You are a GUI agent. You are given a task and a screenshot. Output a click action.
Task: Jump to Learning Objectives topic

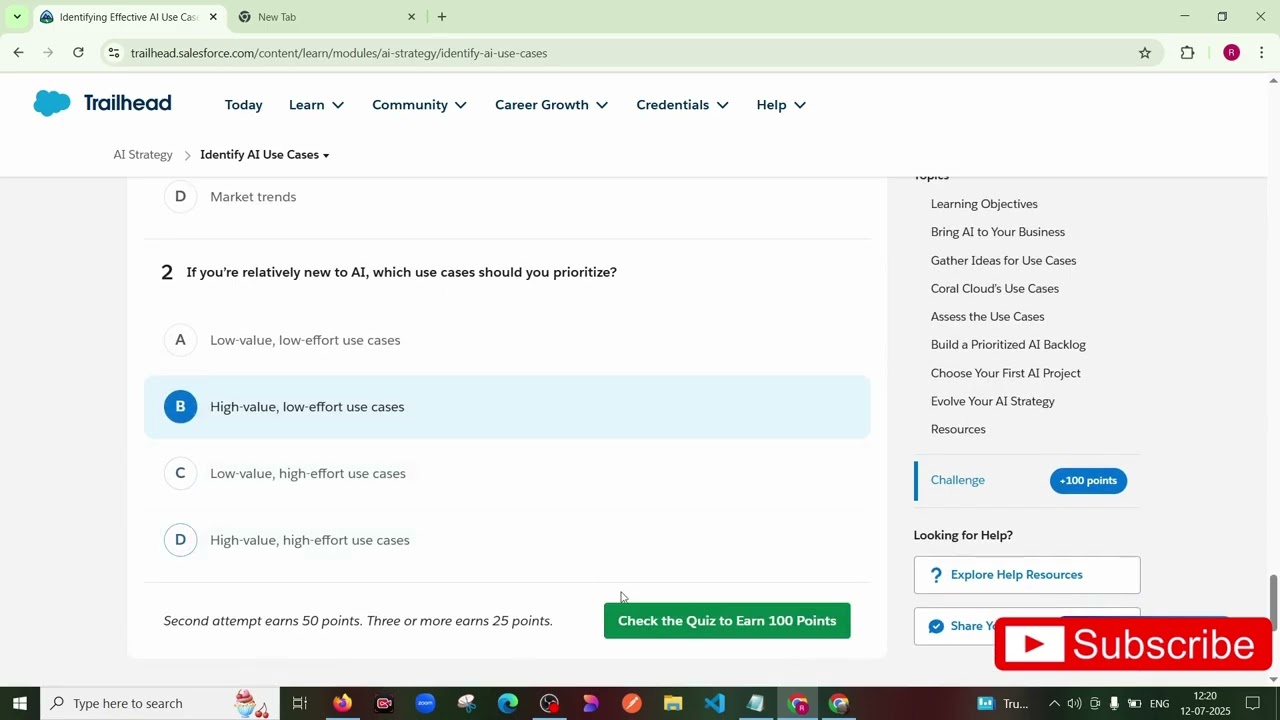pos(984,204)
